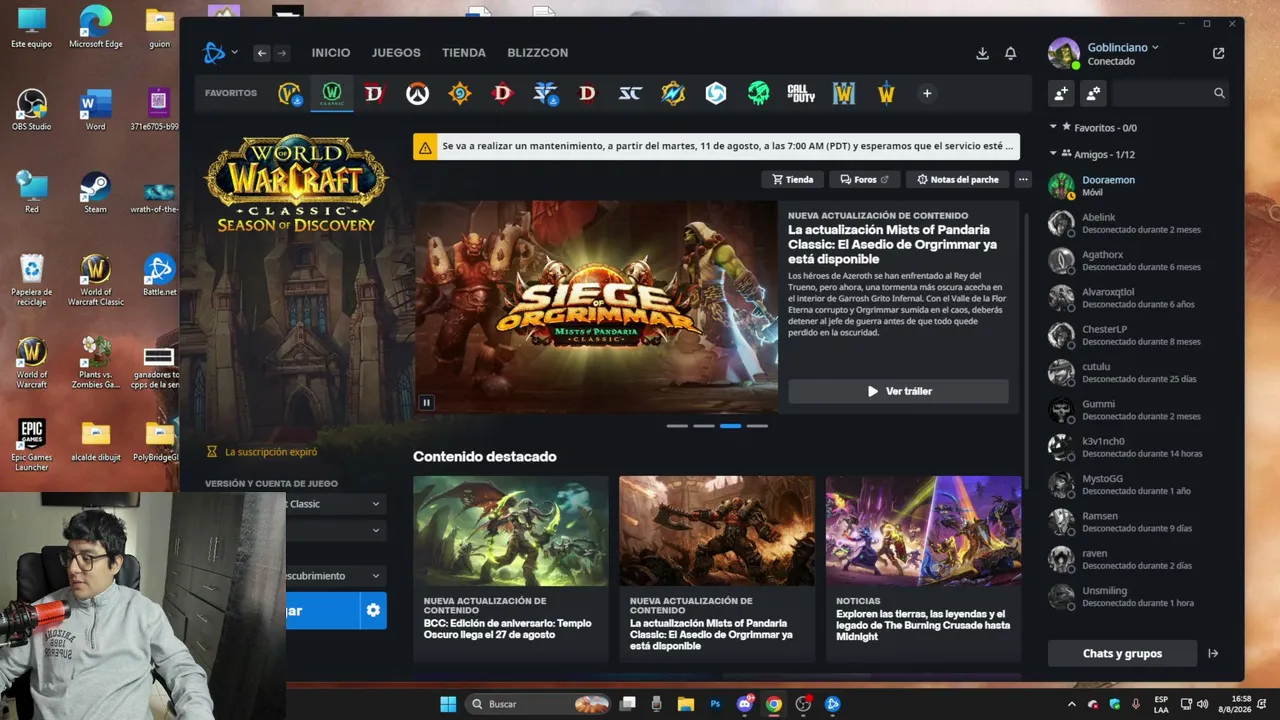Go back with the left arrow
This screenshot has height=720, width=1280.
click(262, 53)
